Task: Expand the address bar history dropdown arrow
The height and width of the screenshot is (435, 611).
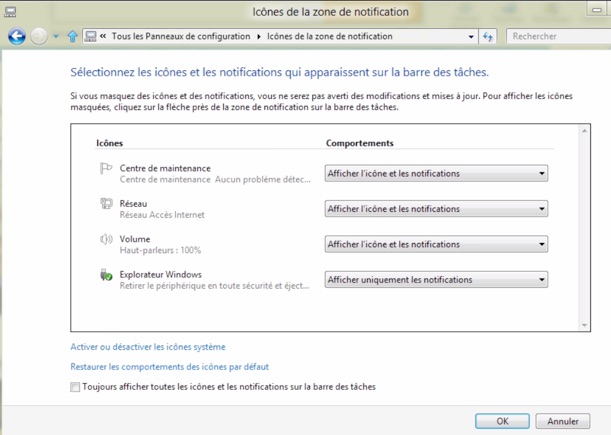Action: pyautogui.click(x=471, y=37)
